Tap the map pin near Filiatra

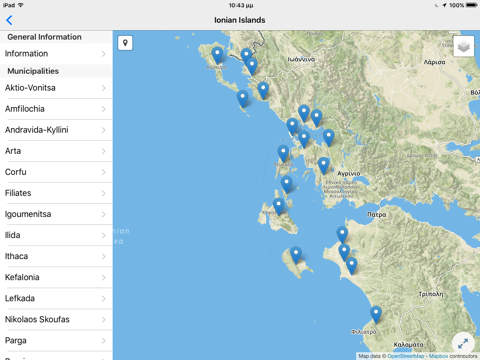[376, 315]
